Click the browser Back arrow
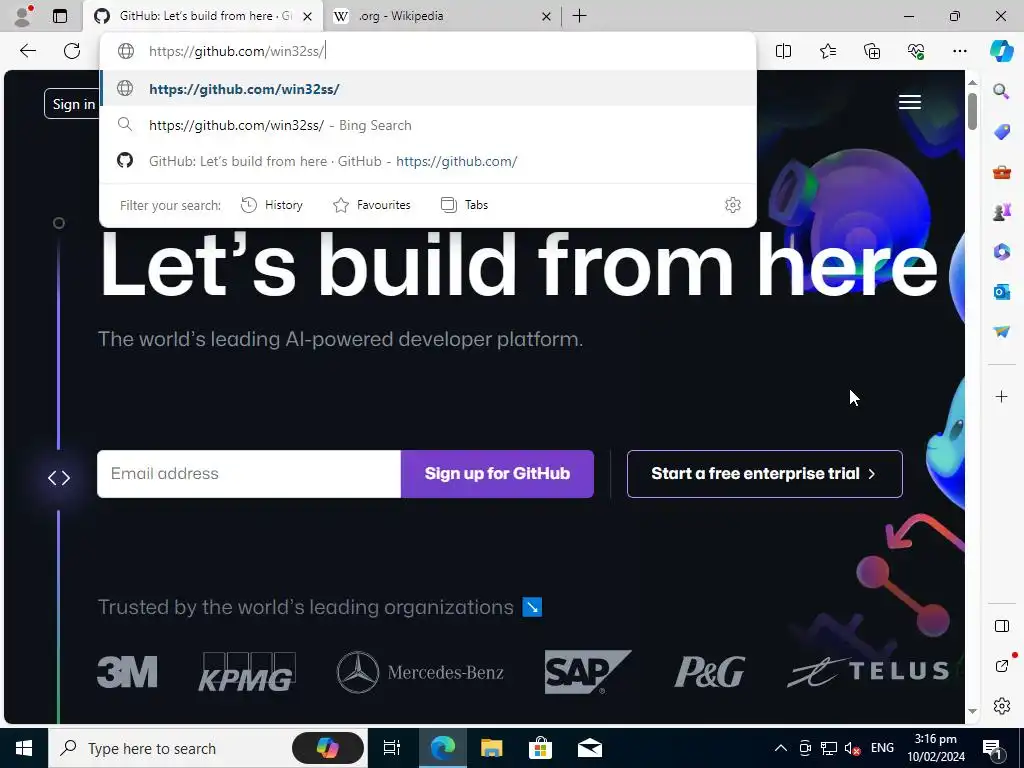Image resolution: width=1024 pixels, height=768 pixels. coord(27,51)
